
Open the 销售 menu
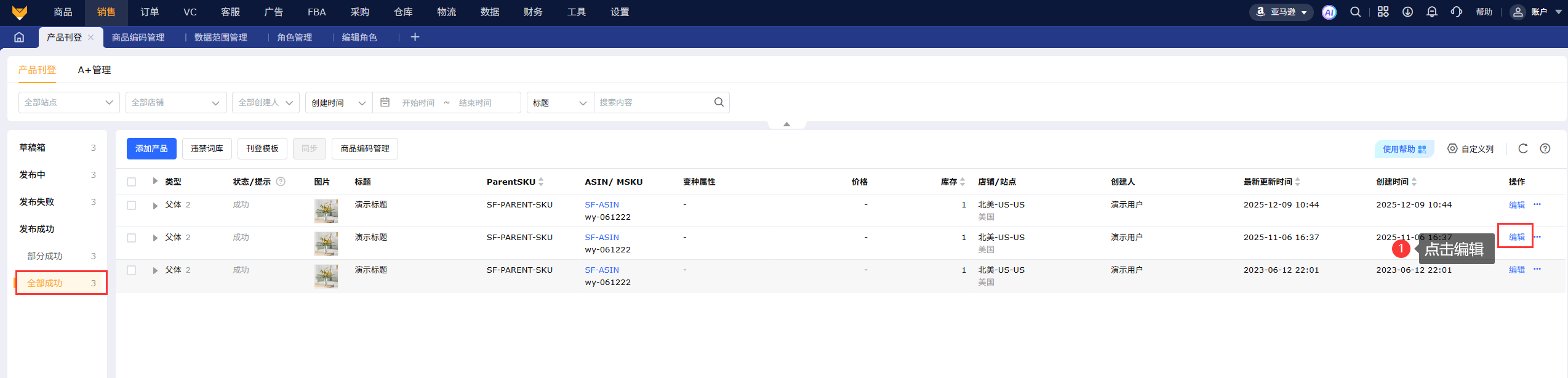pyautogui.click(x=106, y=12)
